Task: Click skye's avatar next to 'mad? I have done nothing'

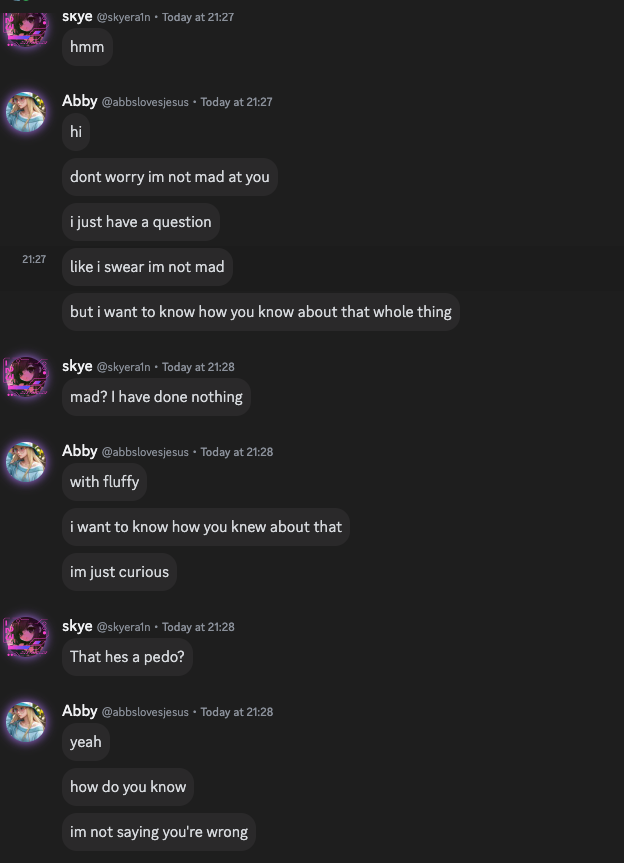Action: [x=26, y=376]
